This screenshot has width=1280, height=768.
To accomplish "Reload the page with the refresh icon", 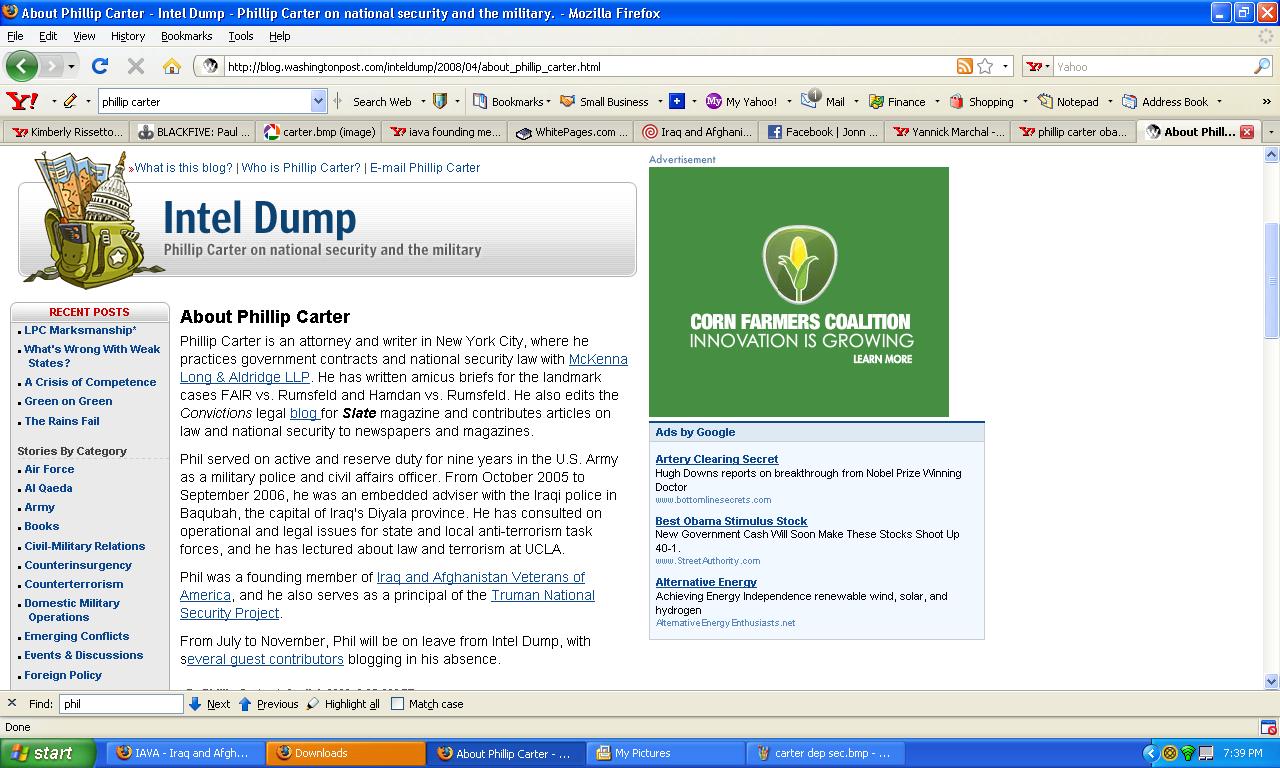I will [99, 67].
